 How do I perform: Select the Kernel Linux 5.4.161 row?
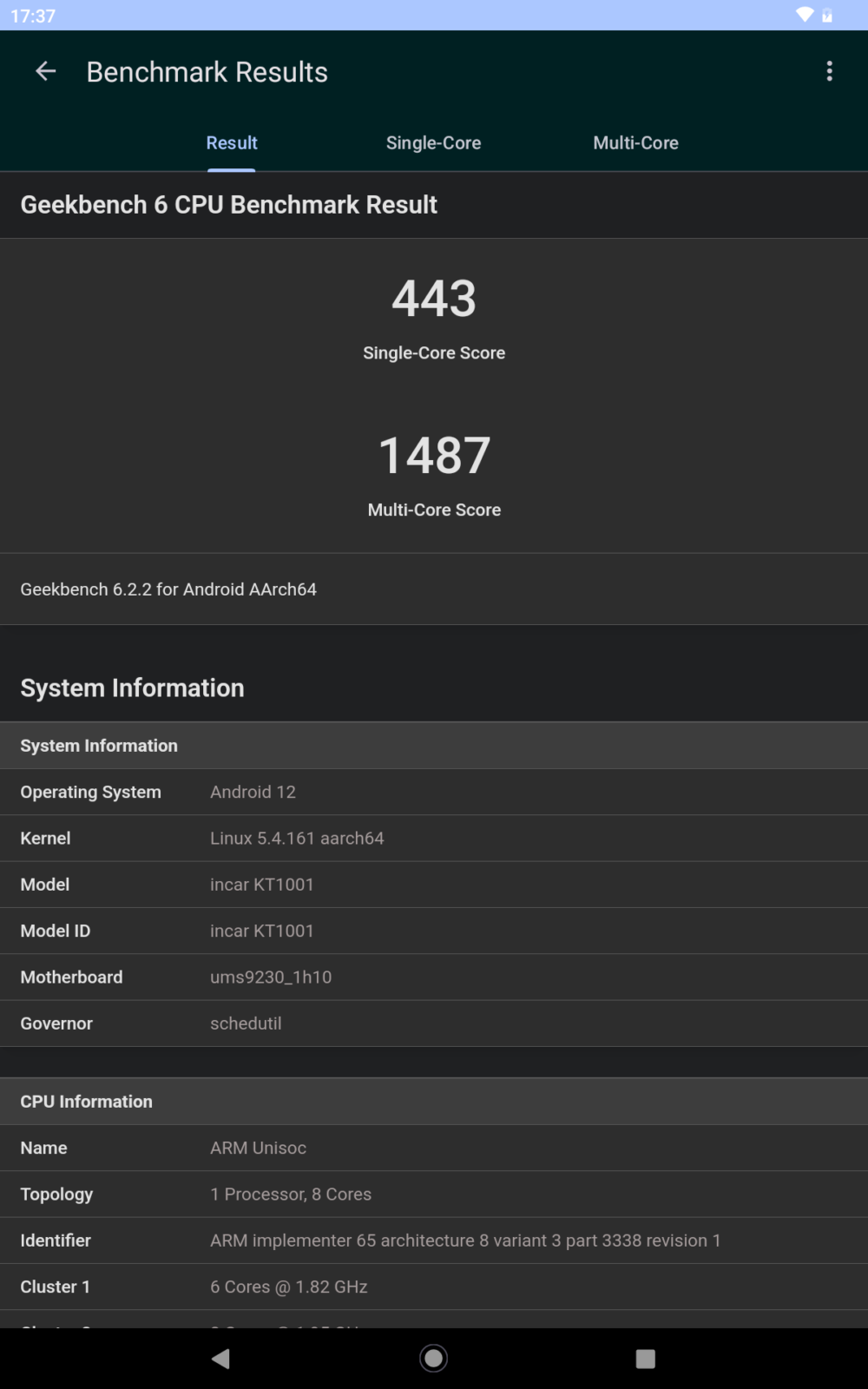coord(434,839)
